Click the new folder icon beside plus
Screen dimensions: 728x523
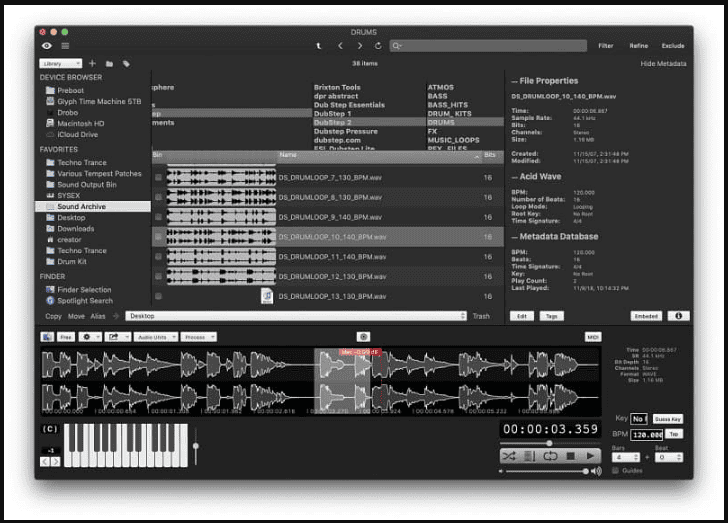click(x=109, y=64)
